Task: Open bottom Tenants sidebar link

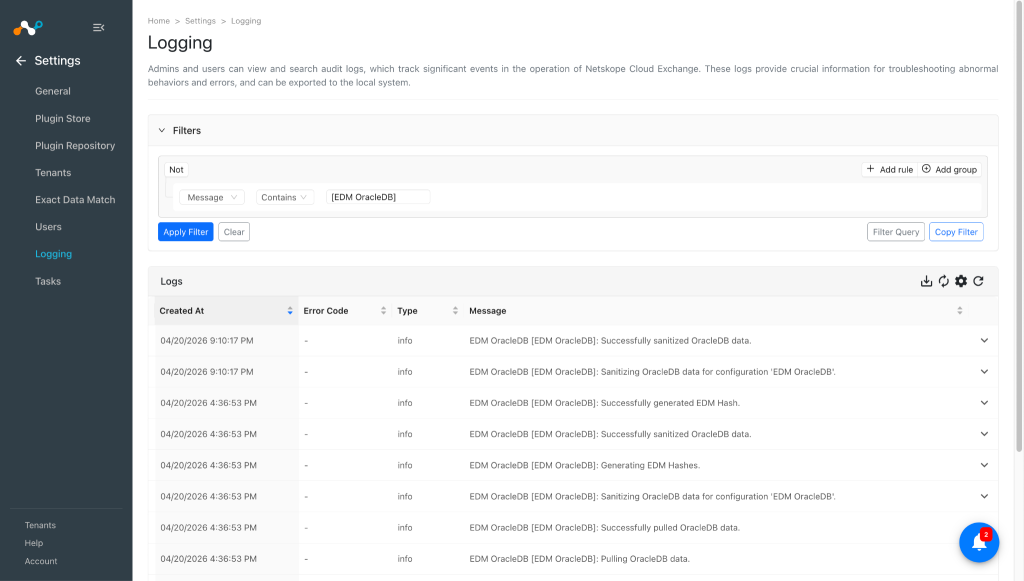Action: [40, 526]
